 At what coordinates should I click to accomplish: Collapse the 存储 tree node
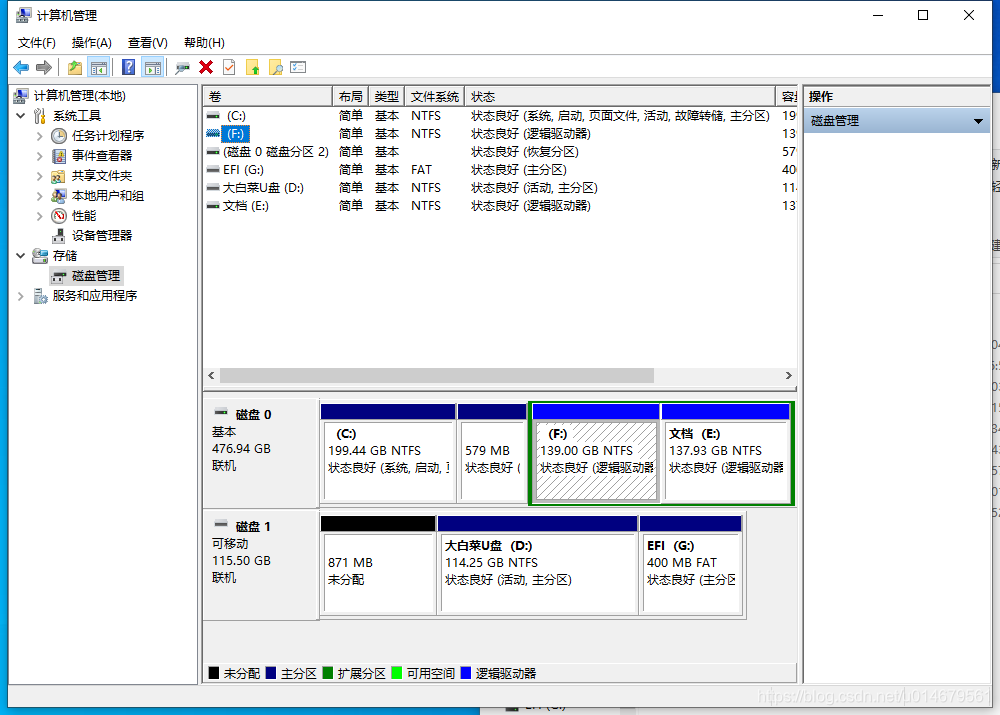coord(20,255)
